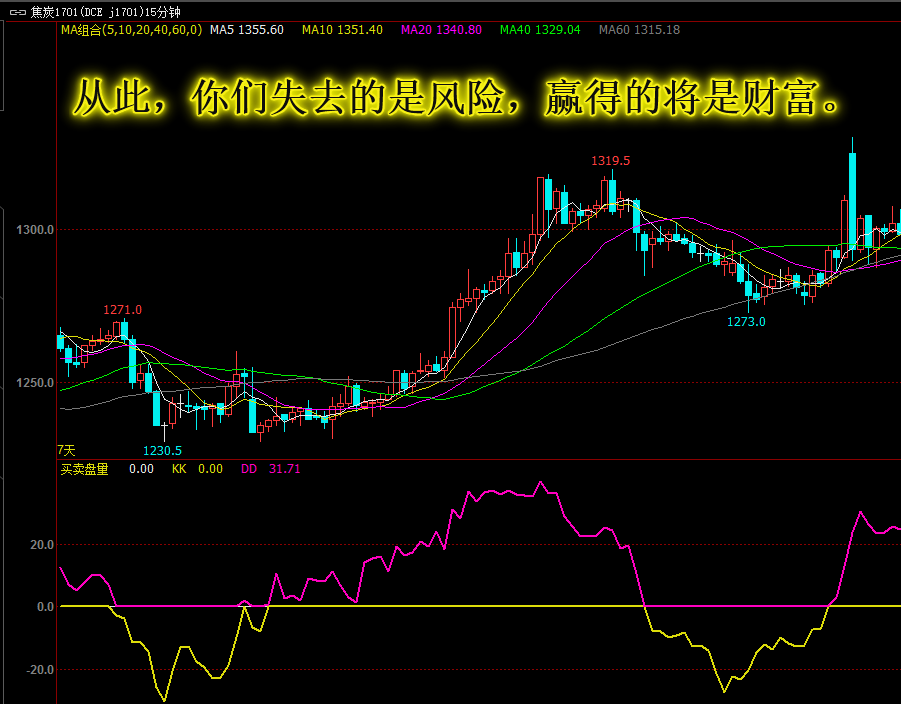Select the MA60 1315.18 label

point(639,30)
